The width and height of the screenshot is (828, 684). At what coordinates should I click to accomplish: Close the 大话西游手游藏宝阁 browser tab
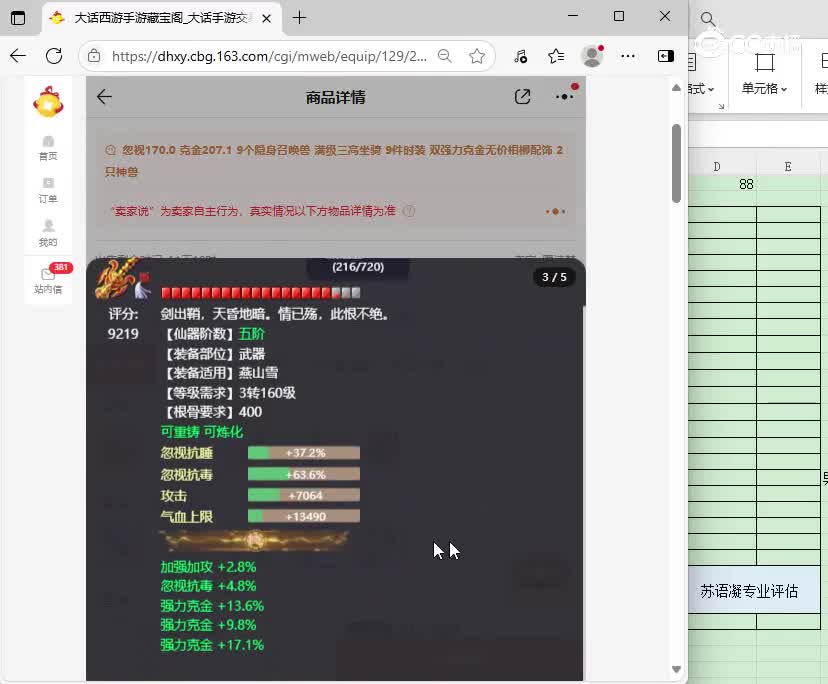tap(267, 18)
